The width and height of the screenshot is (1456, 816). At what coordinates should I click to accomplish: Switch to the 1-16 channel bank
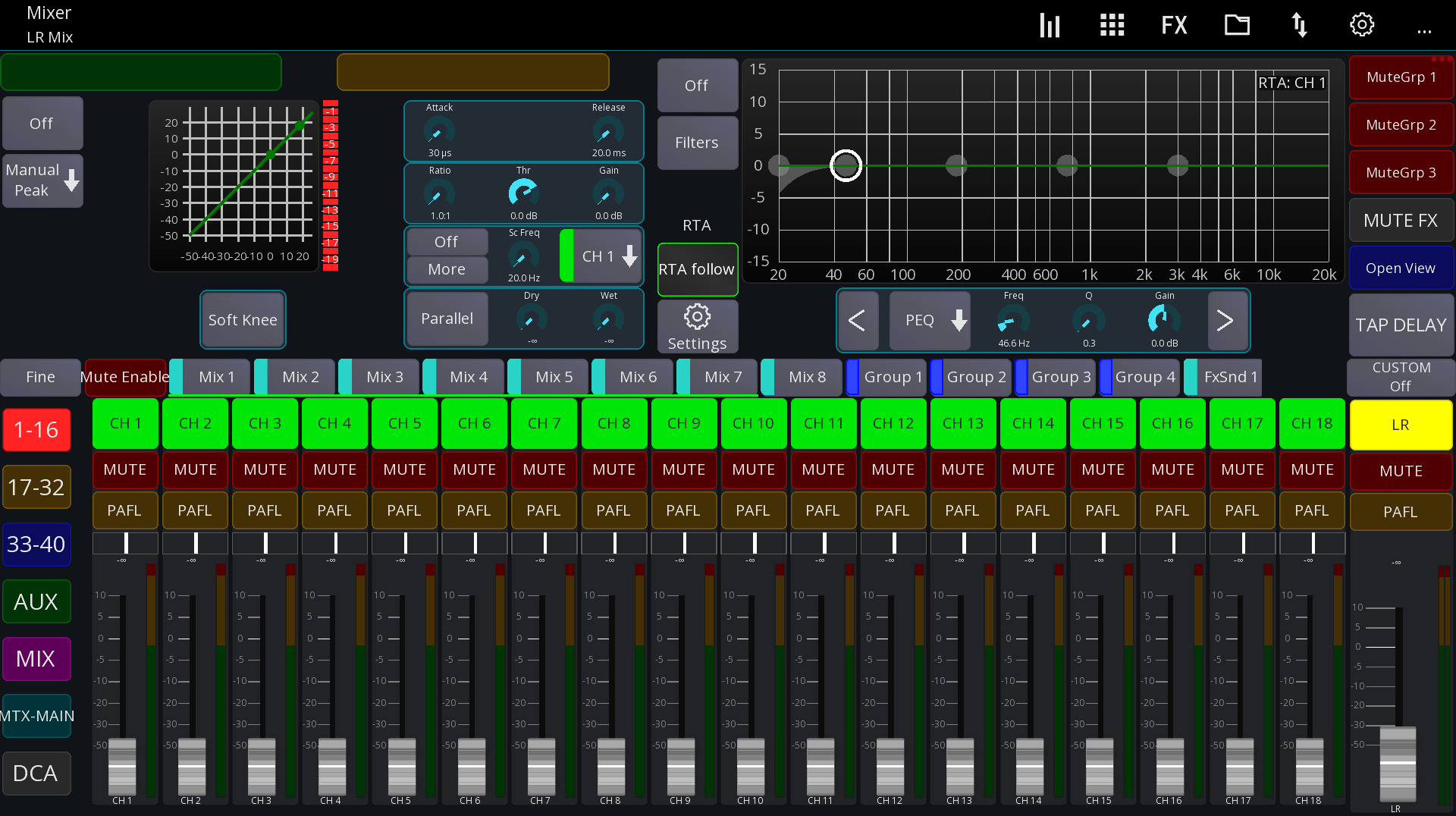[x=36, y=430]
